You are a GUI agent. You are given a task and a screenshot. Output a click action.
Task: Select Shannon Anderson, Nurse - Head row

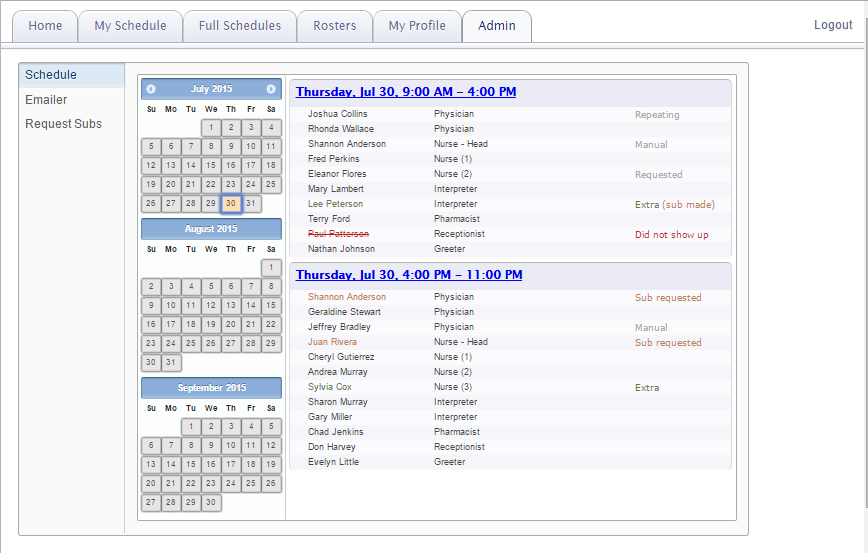point(510,144)
